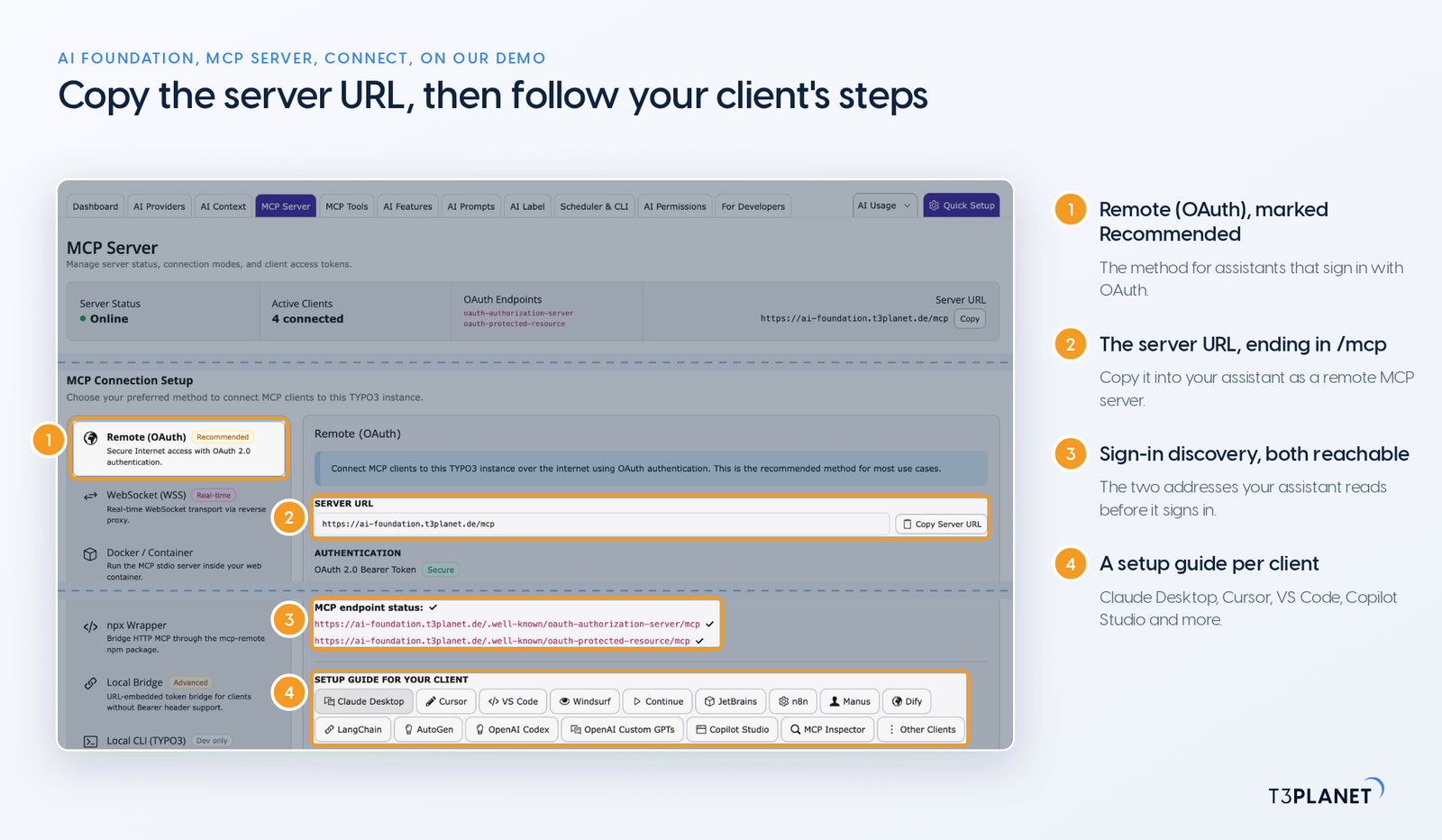
Task: Click the server URL input field
Action: pos(602,524)
